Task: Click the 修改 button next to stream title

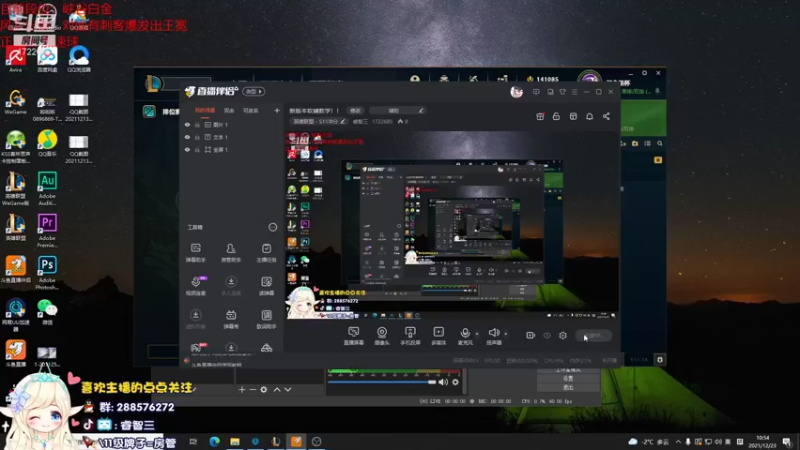Action: [x=355, y=110]
